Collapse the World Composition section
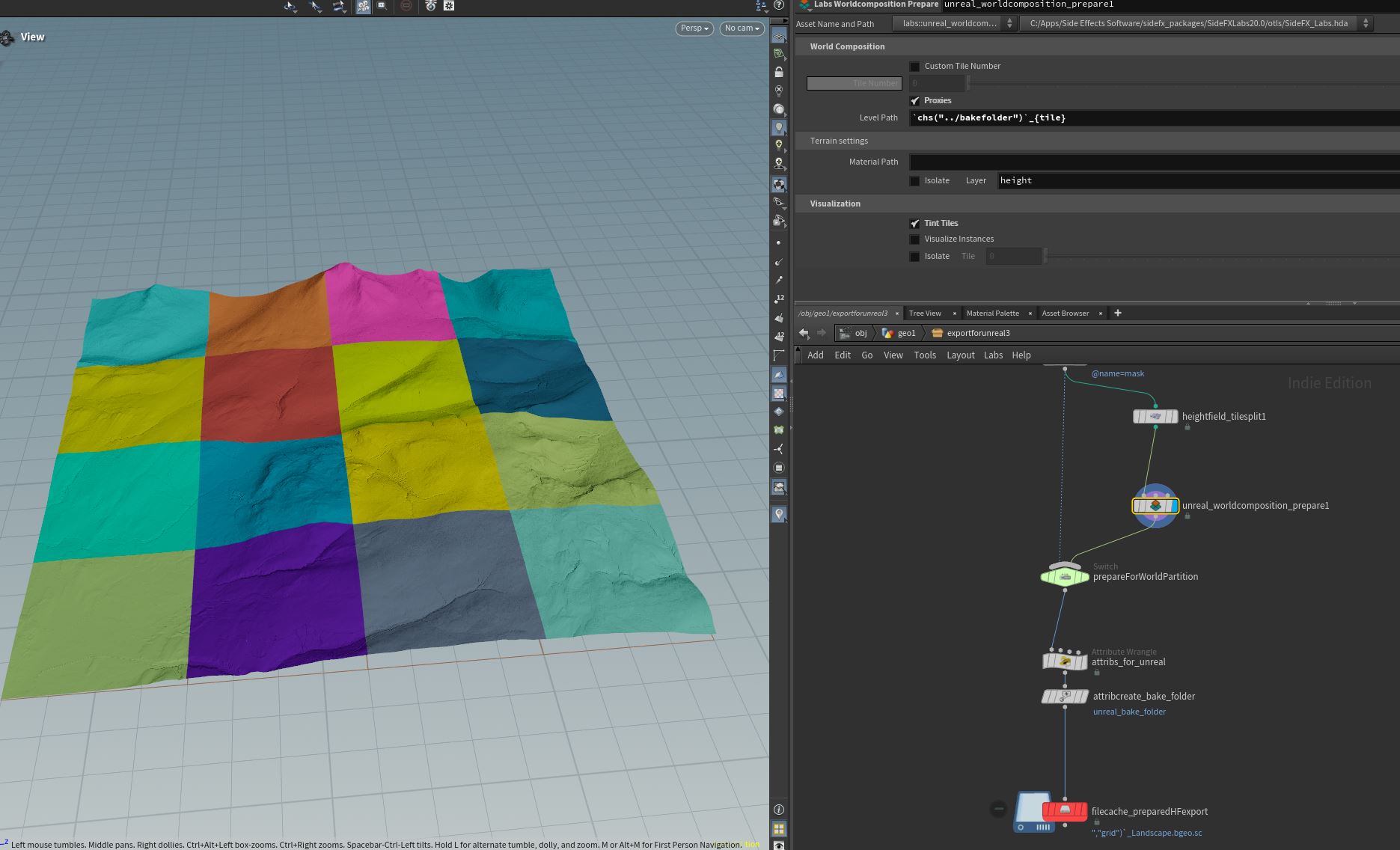 pyautogui.click(x=847, y=46)
